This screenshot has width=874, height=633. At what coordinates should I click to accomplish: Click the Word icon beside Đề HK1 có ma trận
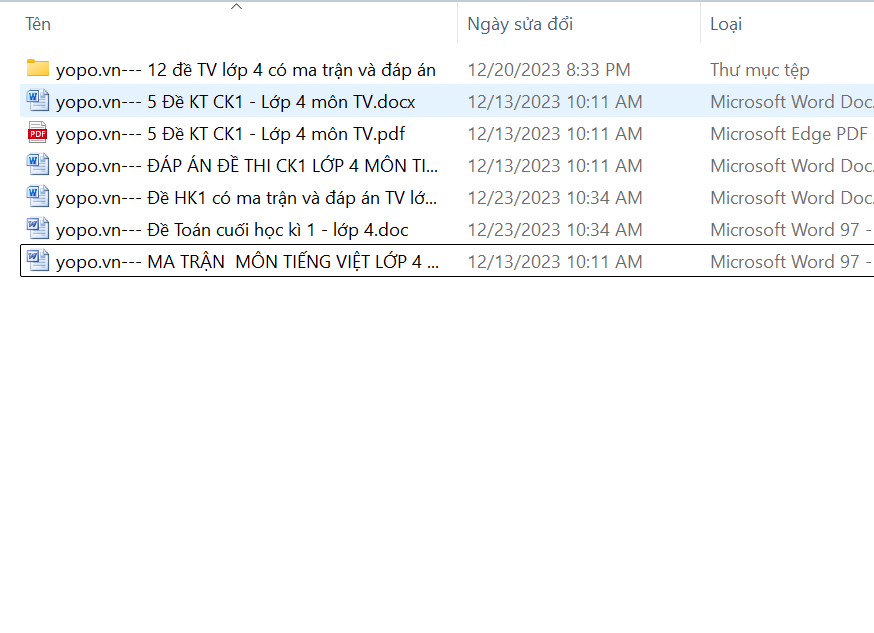tap(38, 197)
